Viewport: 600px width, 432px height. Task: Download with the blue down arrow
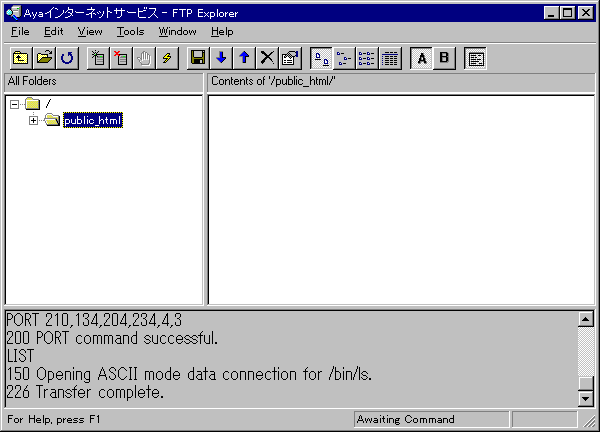pyautogui.click(x=221, y=58)
